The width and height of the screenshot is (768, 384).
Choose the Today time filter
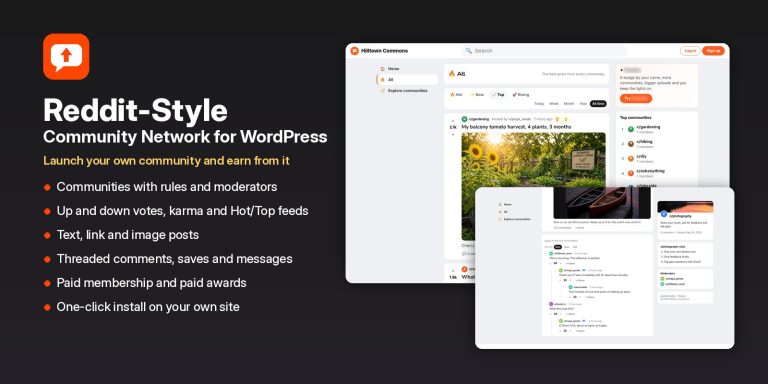click(x=539, y=104)
